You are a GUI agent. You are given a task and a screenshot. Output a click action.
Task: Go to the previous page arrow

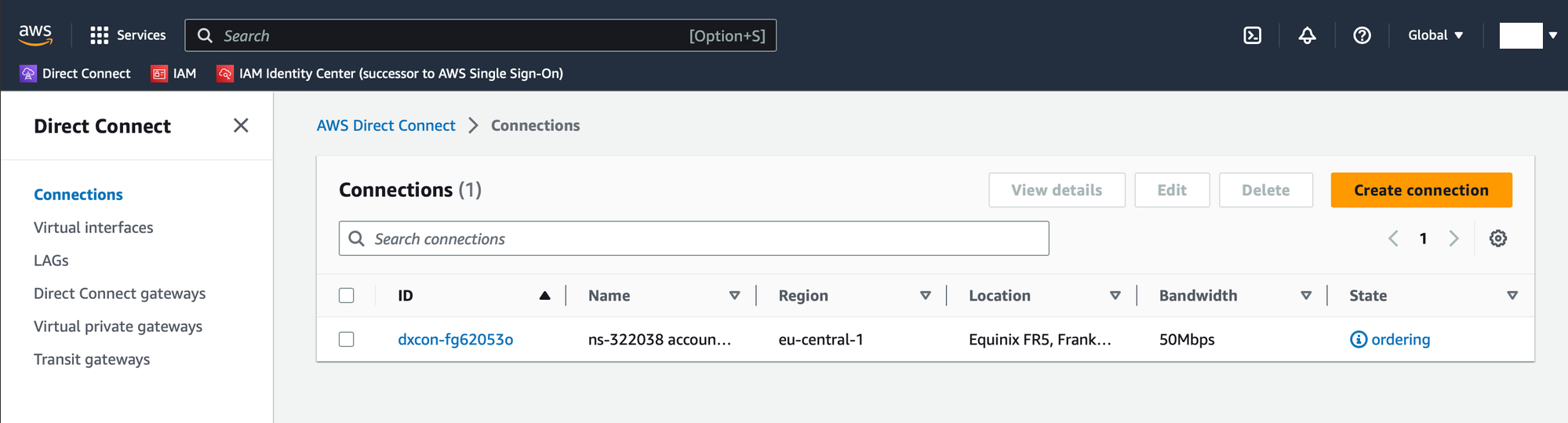coord(1393,239)
